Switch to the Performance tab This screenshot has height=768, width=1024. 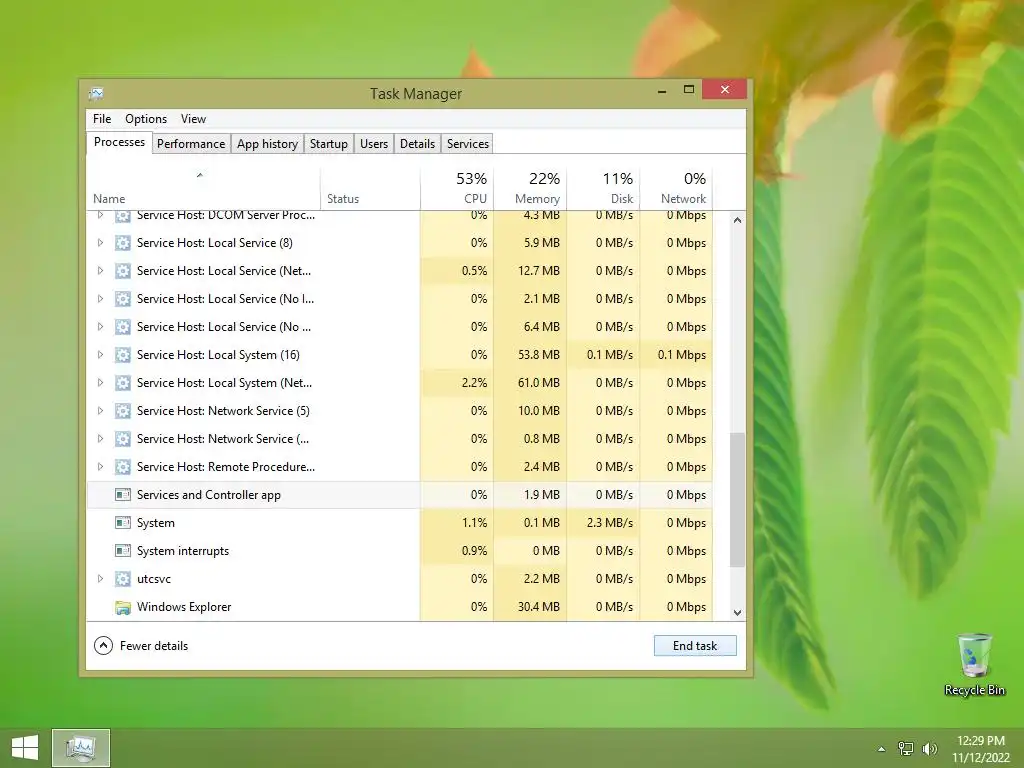[x=191, y=144]
